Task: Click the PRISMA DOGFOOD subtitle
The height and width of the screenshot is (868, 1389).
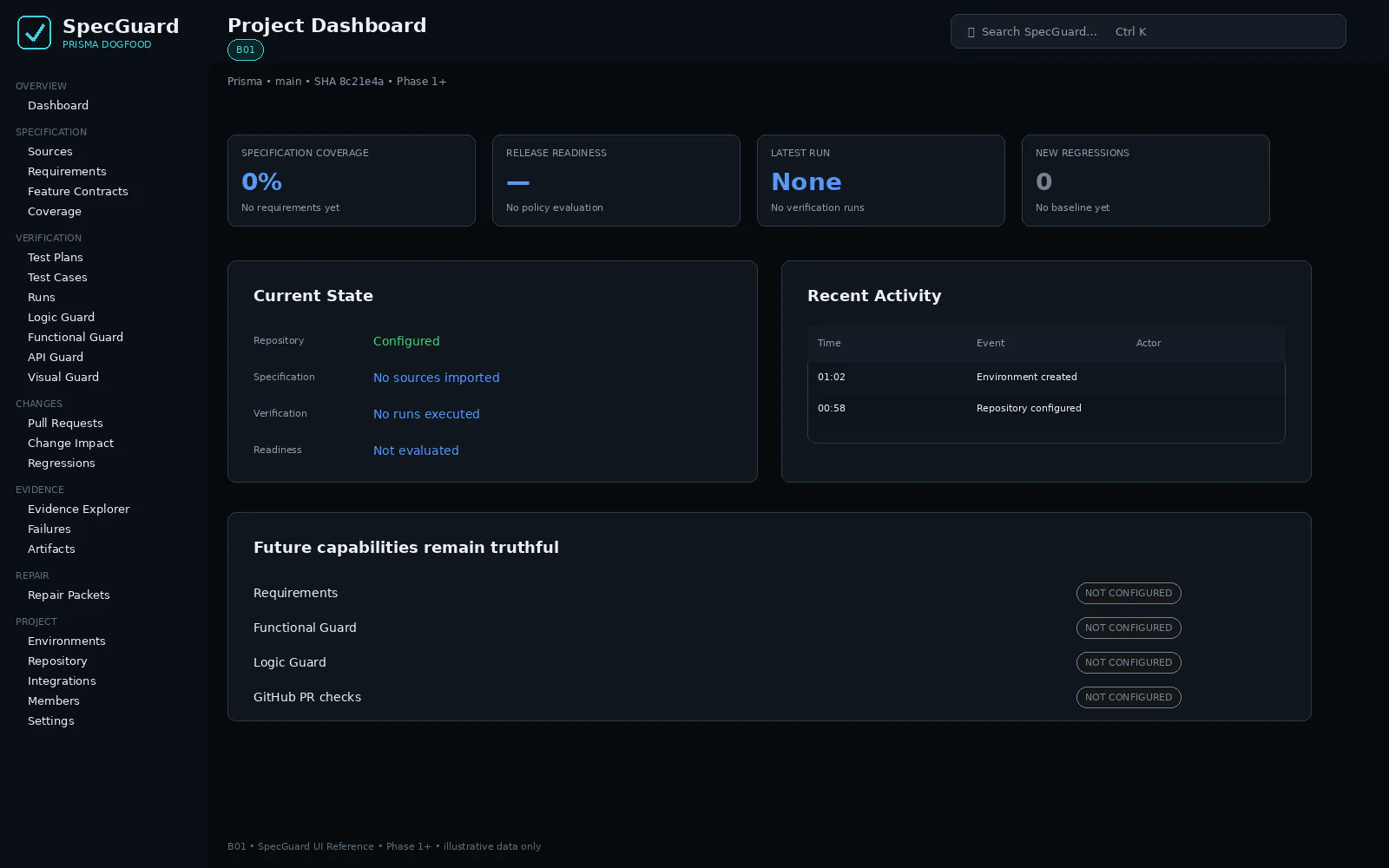Action: tap(107, 45)
